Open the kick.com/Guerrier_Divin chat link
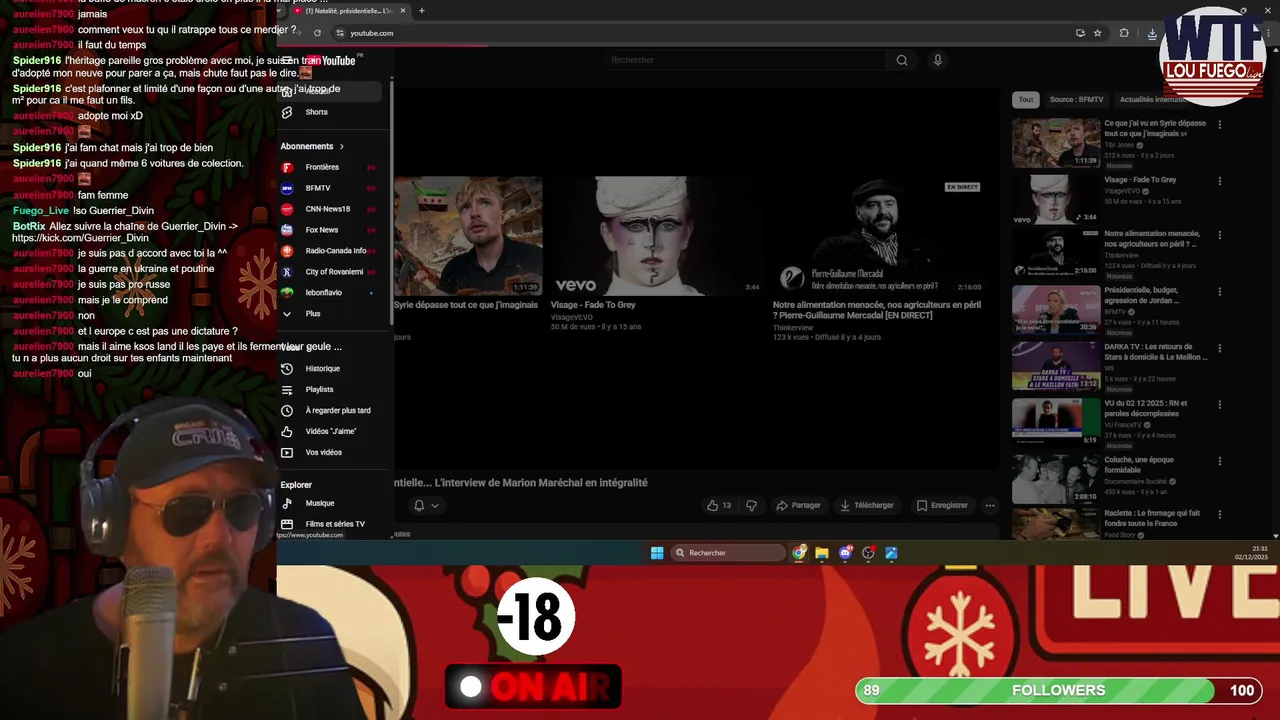Viewport: 1280px width, 720px height. click(x=80, y=238)
